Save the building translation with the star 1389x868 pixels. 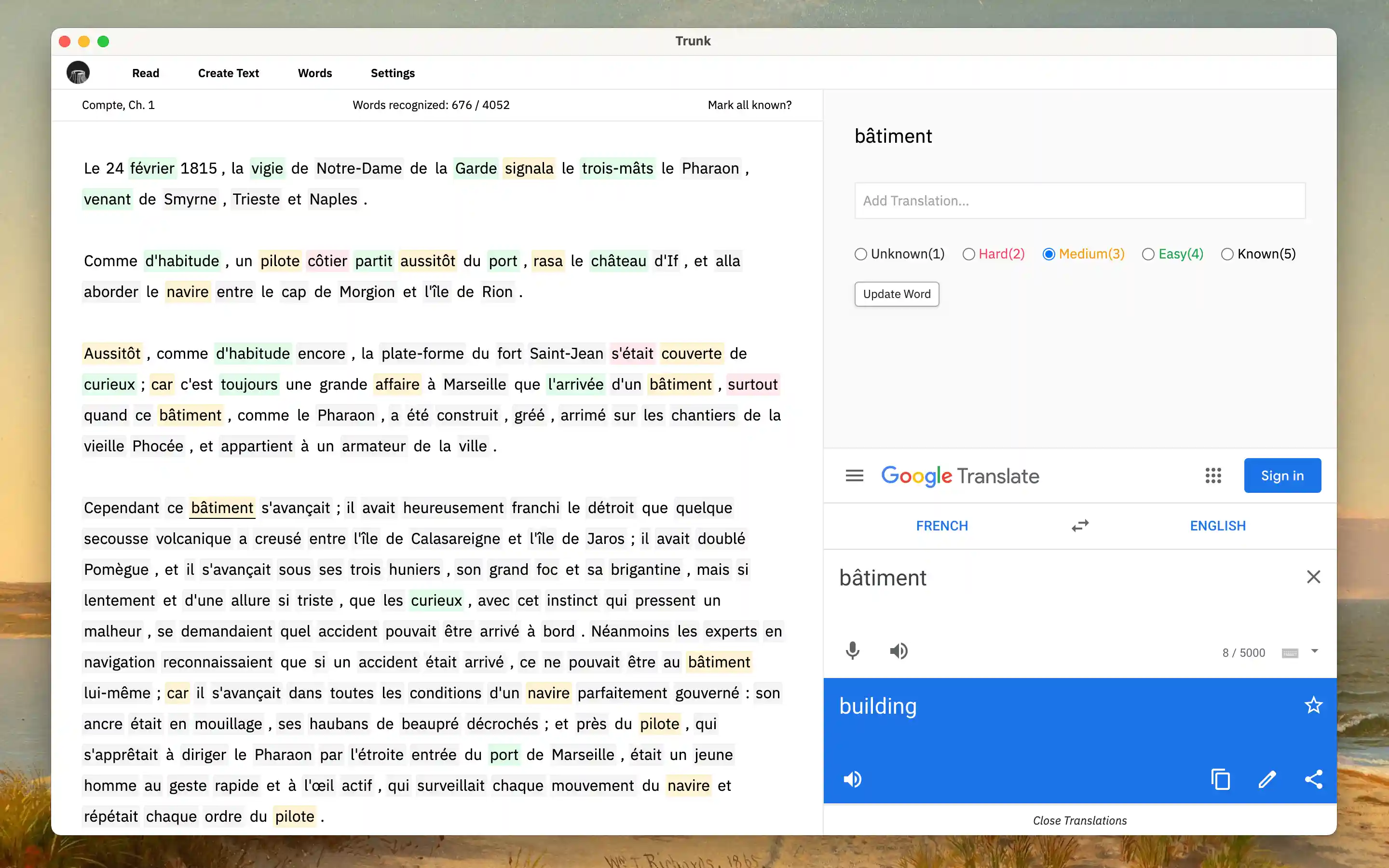click(x=1313, y=705)
